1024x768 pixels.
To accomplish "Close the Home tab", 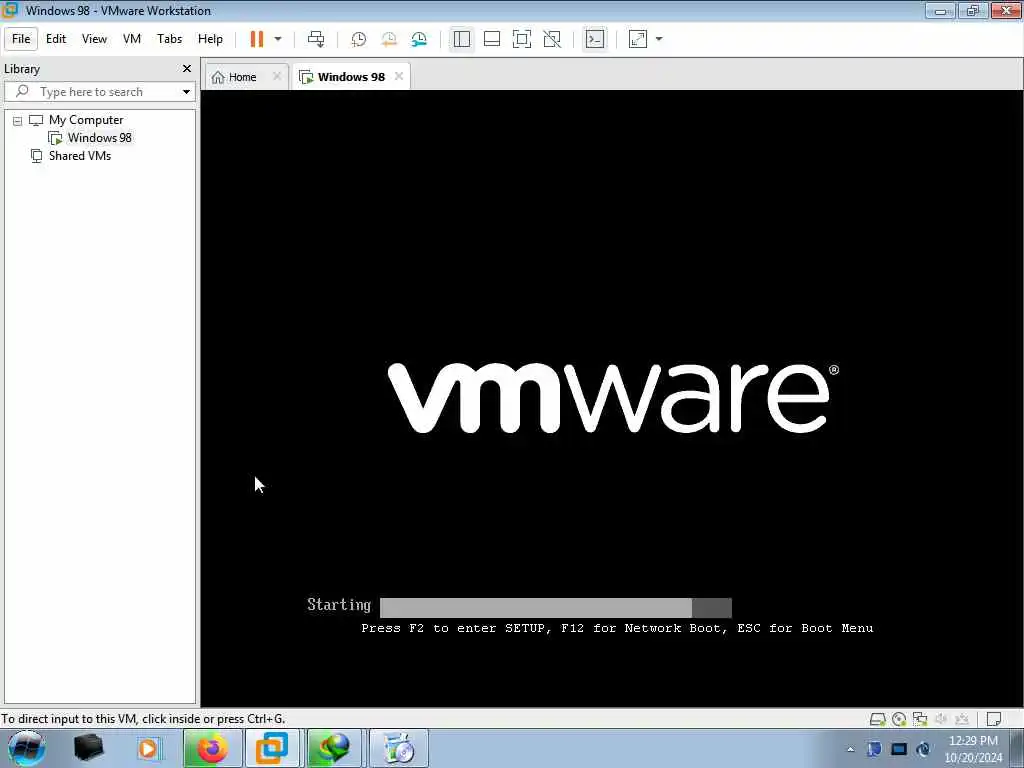I will tap(277, 76).
